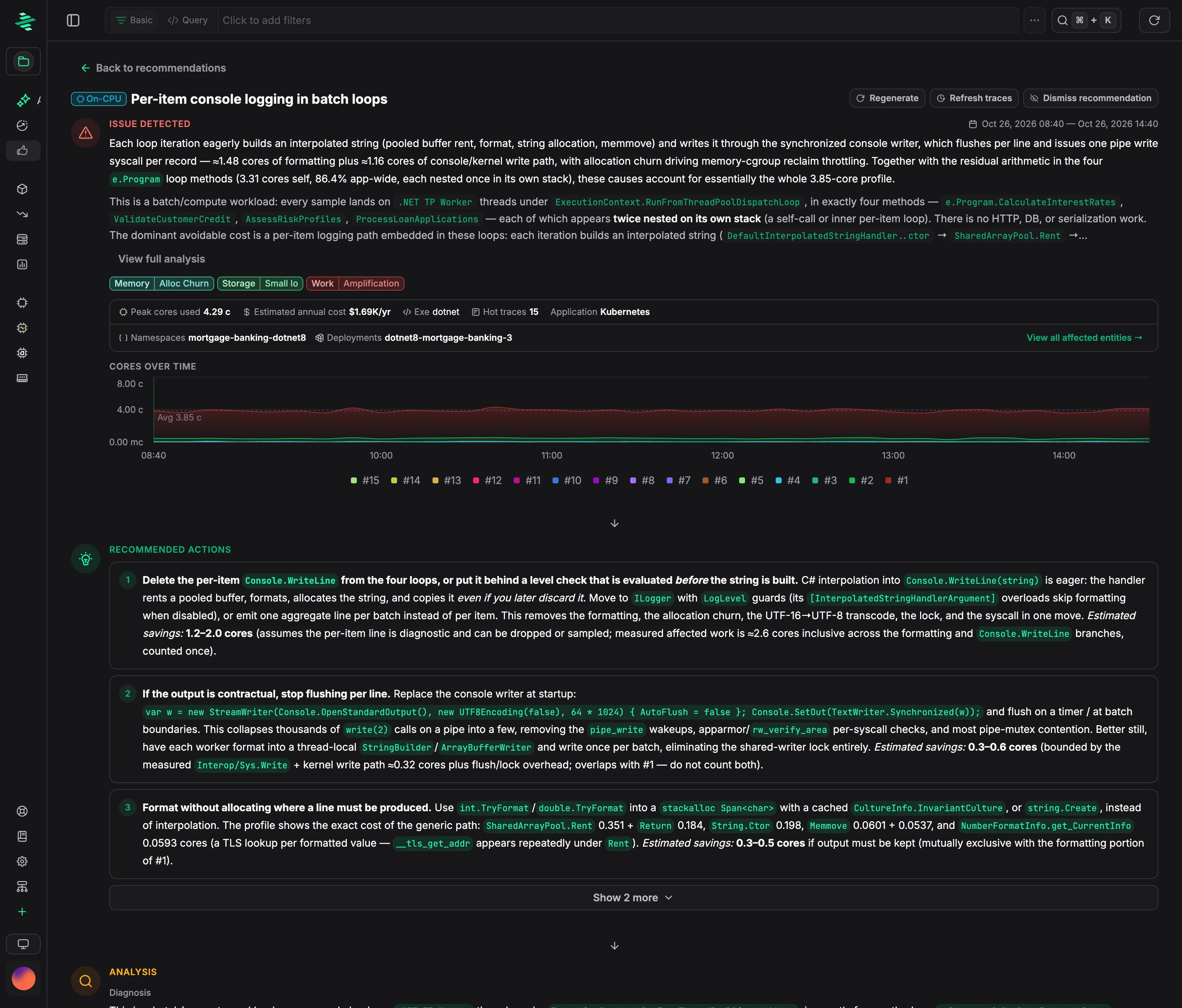This screenshot has width=1182, height=1008.
Task: Open the date range Oct 26 selector
Action: pos(1063,124)
